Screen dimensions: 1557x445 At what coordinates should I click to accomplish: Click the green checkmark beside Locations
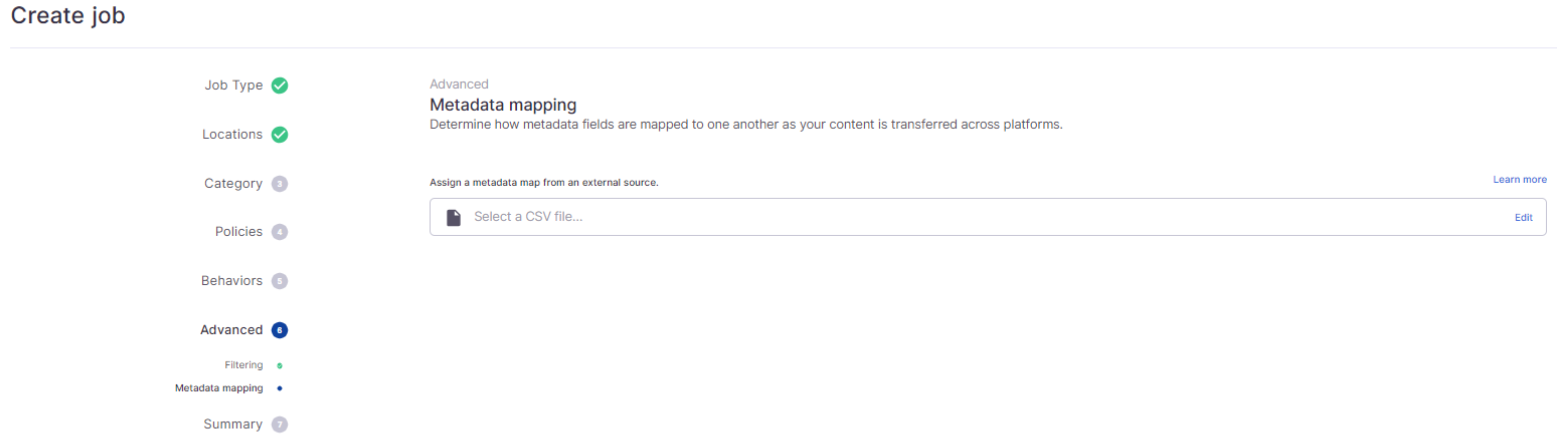tap(280, 134)
